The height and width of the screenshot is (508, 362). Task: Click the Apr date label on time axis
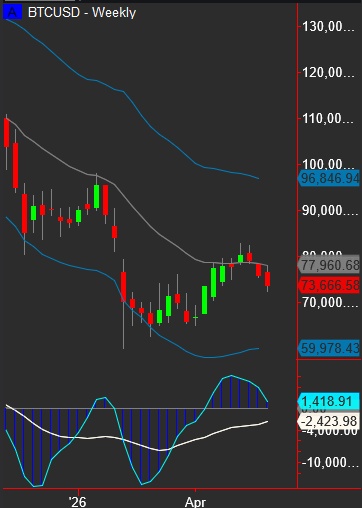195,501
